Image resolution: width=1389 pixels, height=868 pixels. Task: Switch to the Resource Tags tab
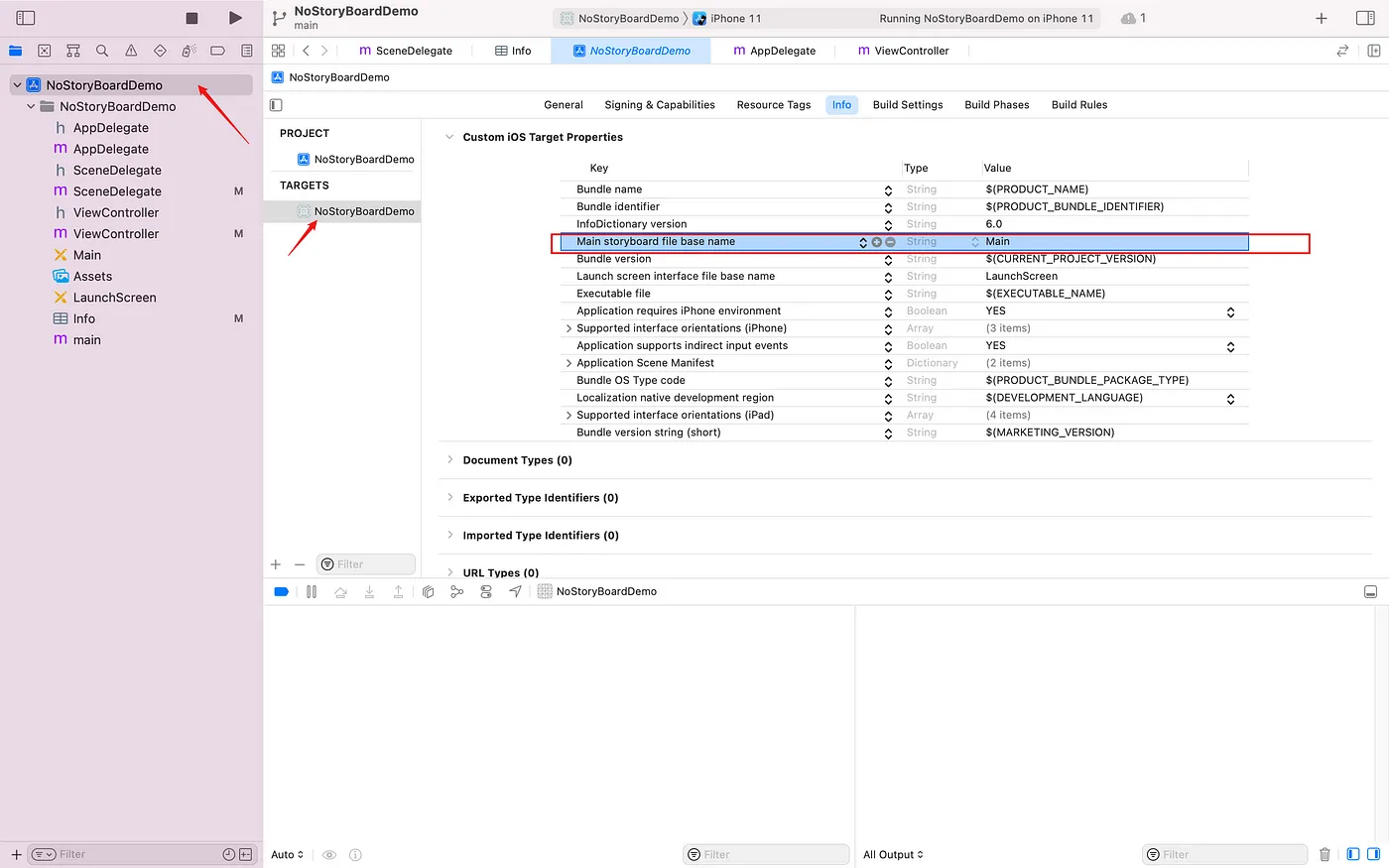[774, 104]
